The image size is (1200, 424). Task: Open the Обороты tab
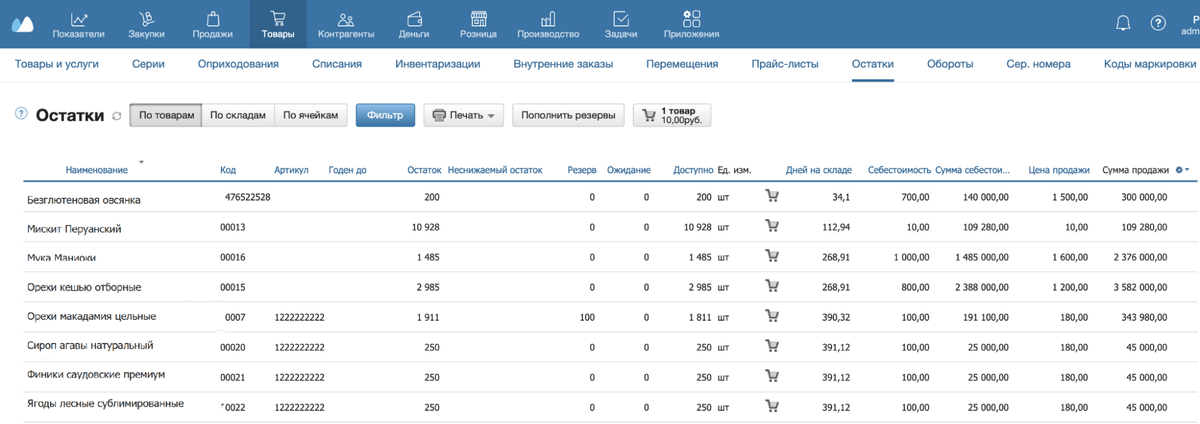coord(950,64)
